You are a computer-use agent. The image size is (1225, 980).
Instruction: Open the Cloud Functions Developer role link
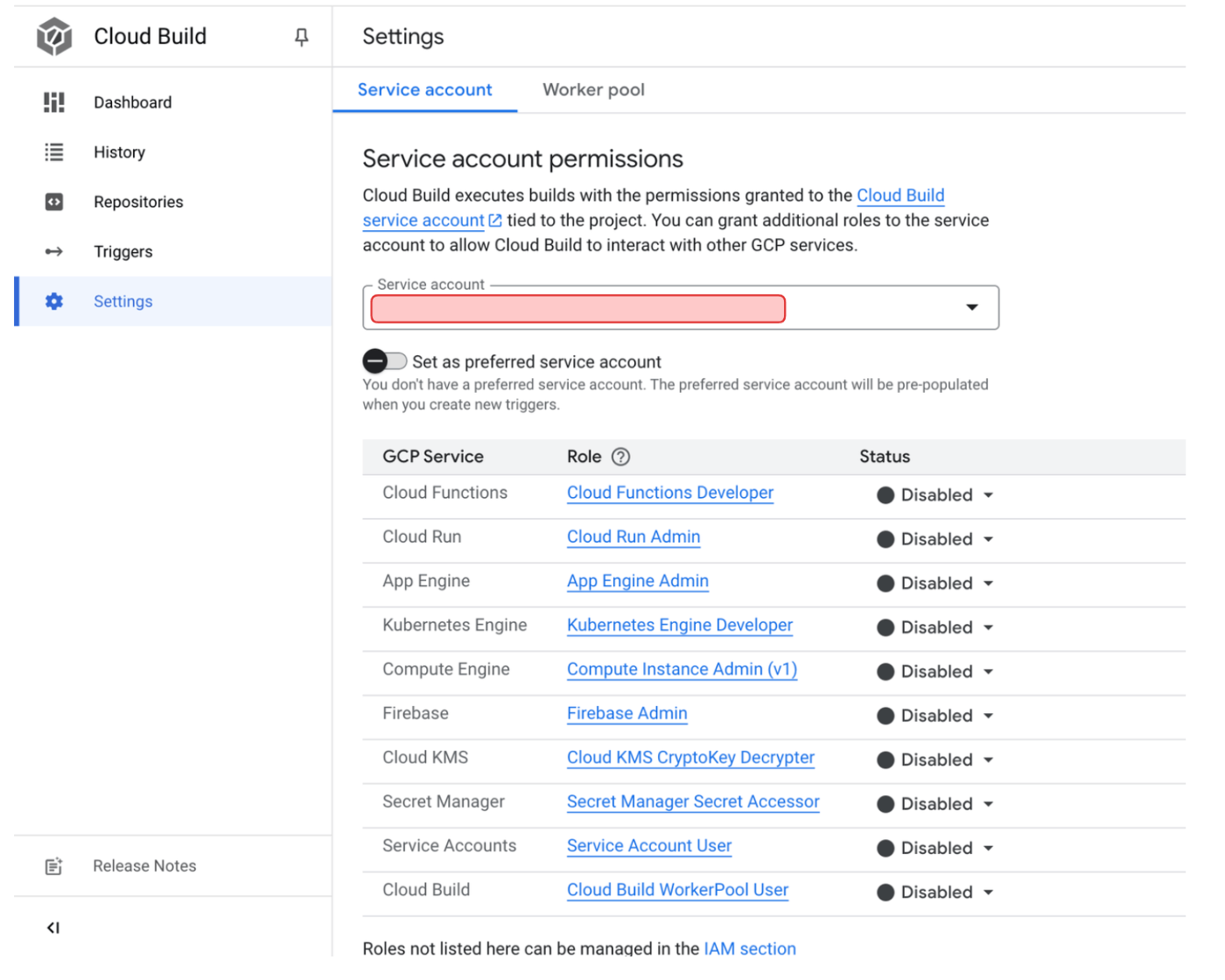(x=670, y=493)
